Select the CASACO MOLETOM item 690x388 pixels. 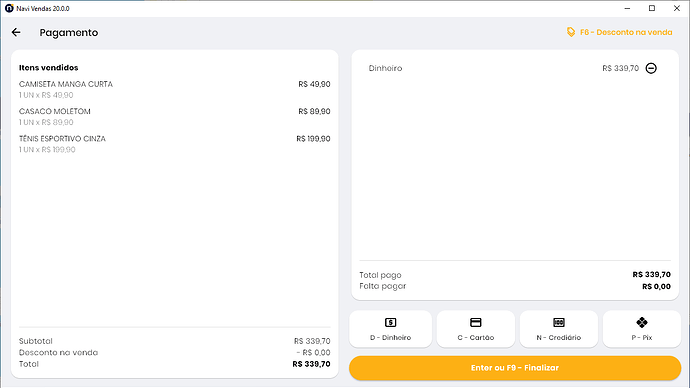(x=175, y=117)
